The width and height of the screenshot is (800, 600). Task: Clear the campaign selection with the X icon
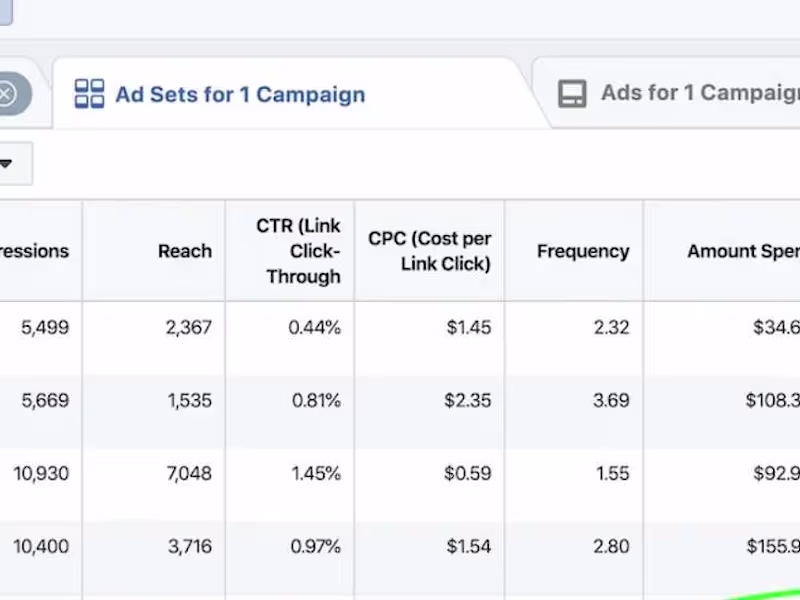(x=6, y=95)
